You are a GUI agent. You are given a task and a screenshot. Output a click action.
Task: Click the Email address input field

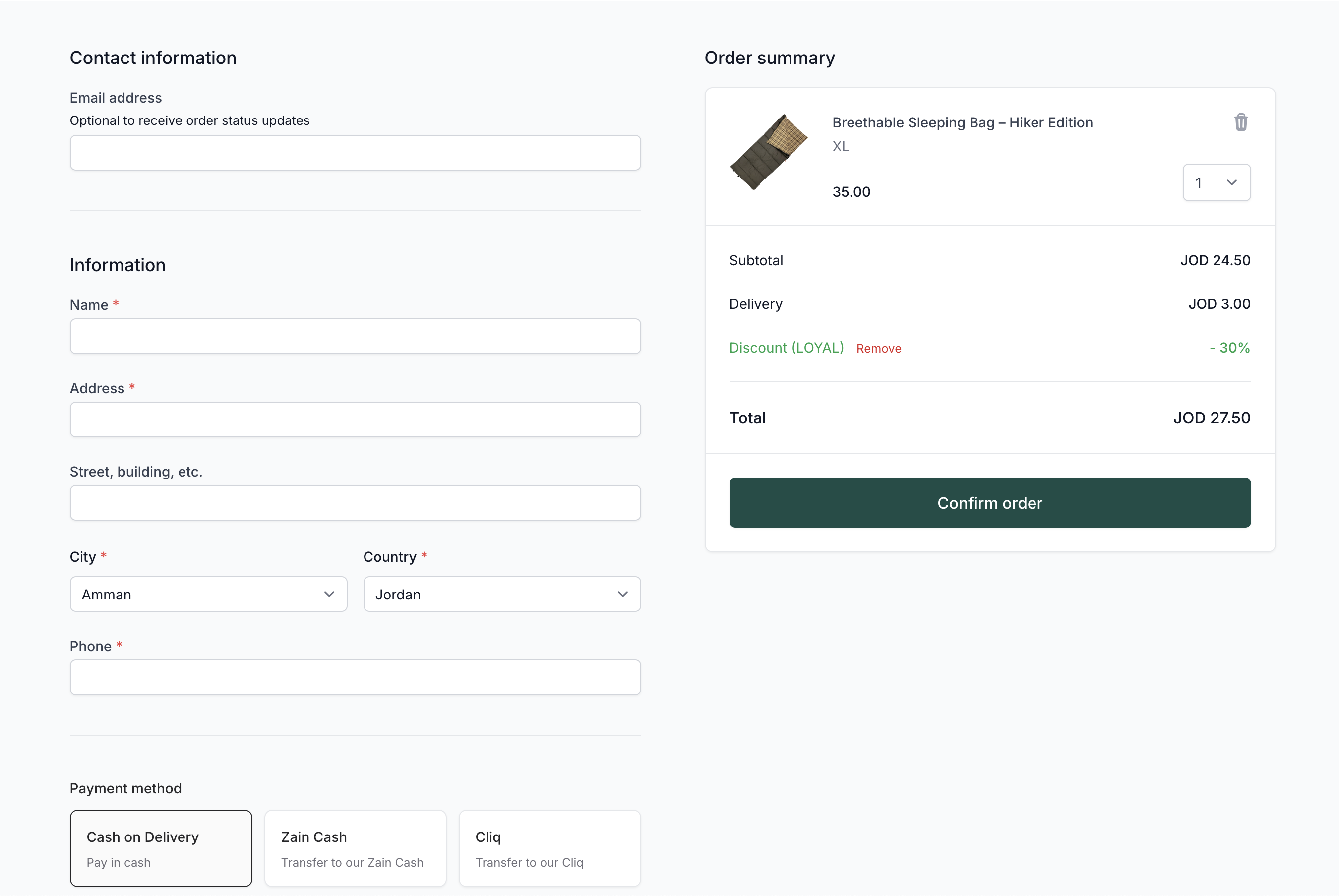point(355,153)
